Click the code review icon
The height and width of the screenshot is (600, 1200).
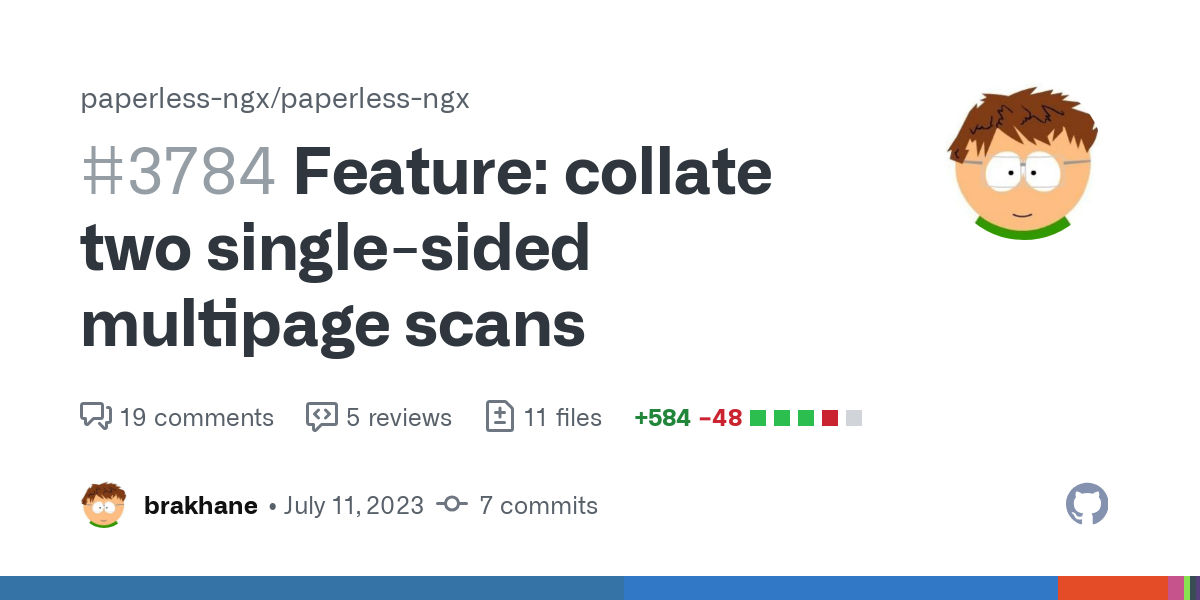pos(321,417)
